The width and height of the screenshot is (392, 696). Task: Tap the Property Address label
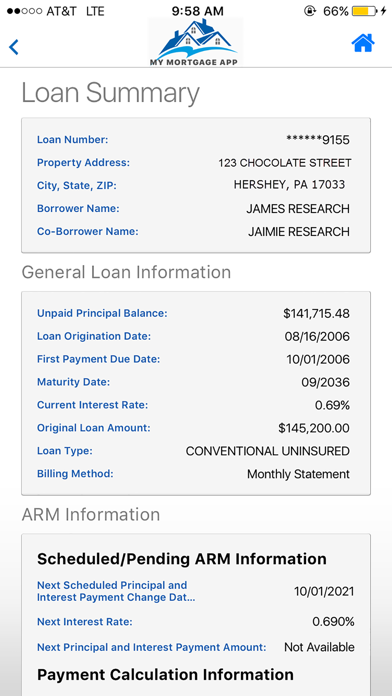coord(83,163)
